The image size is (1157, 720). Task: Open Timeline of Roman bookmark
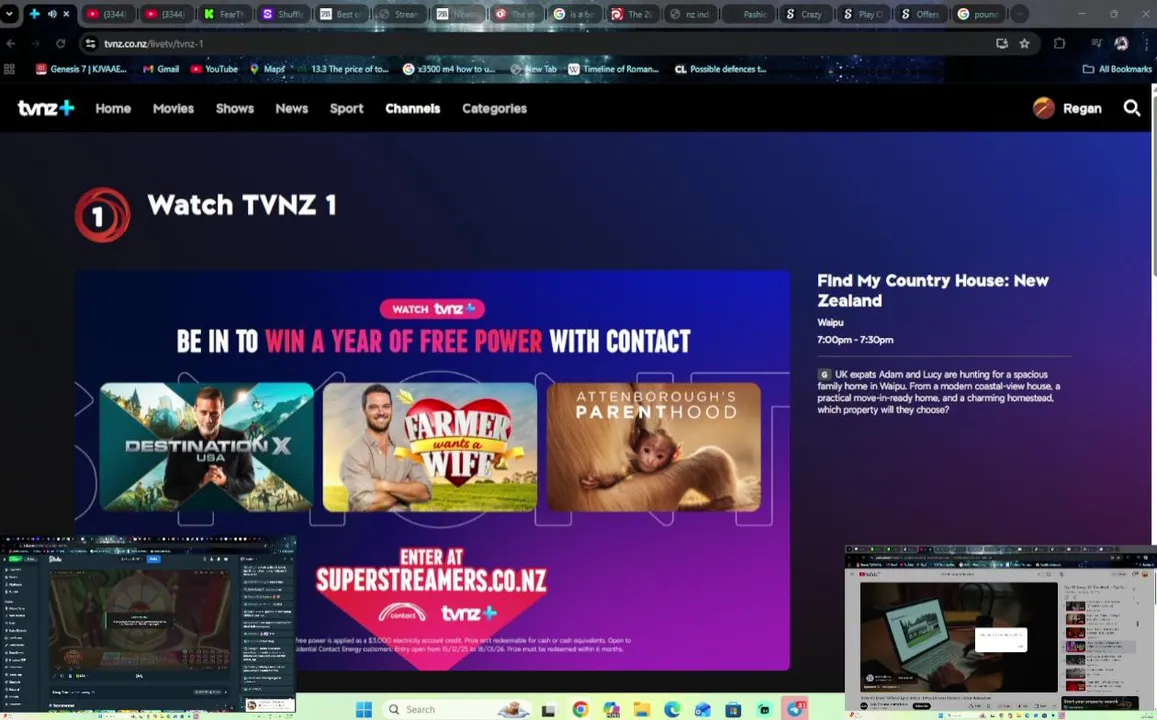click(x=613, y=69)
